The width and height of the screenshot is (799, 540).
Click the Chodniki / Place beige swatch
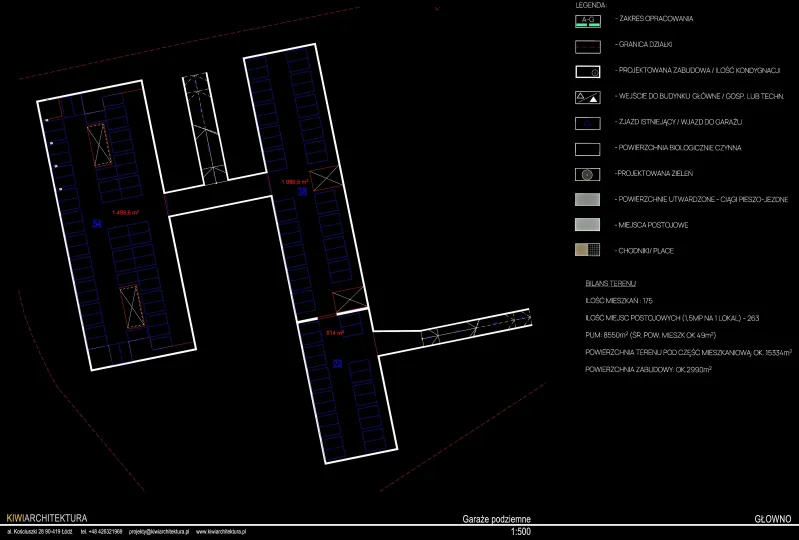[x=587, y=250]
